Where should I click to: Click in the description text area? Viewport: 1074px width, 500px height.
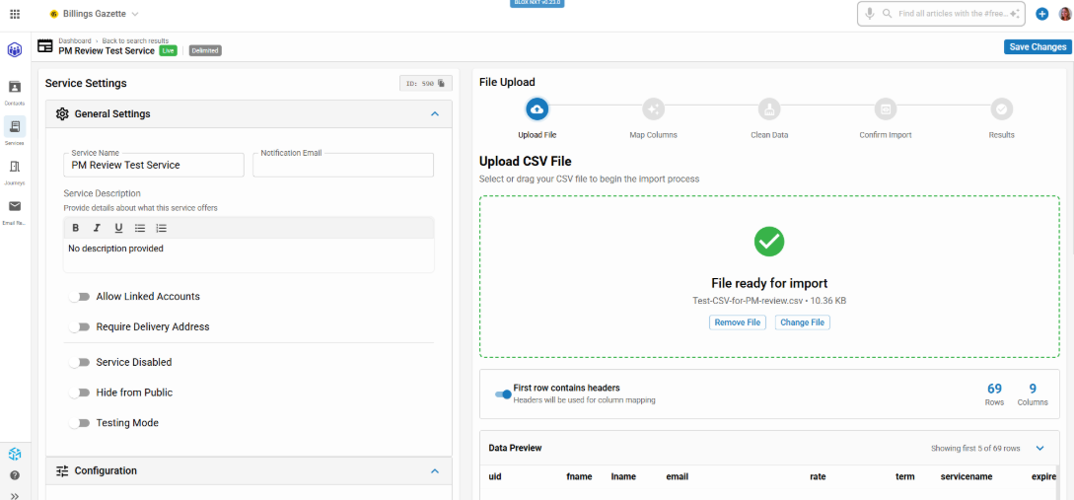coord(249,255)
